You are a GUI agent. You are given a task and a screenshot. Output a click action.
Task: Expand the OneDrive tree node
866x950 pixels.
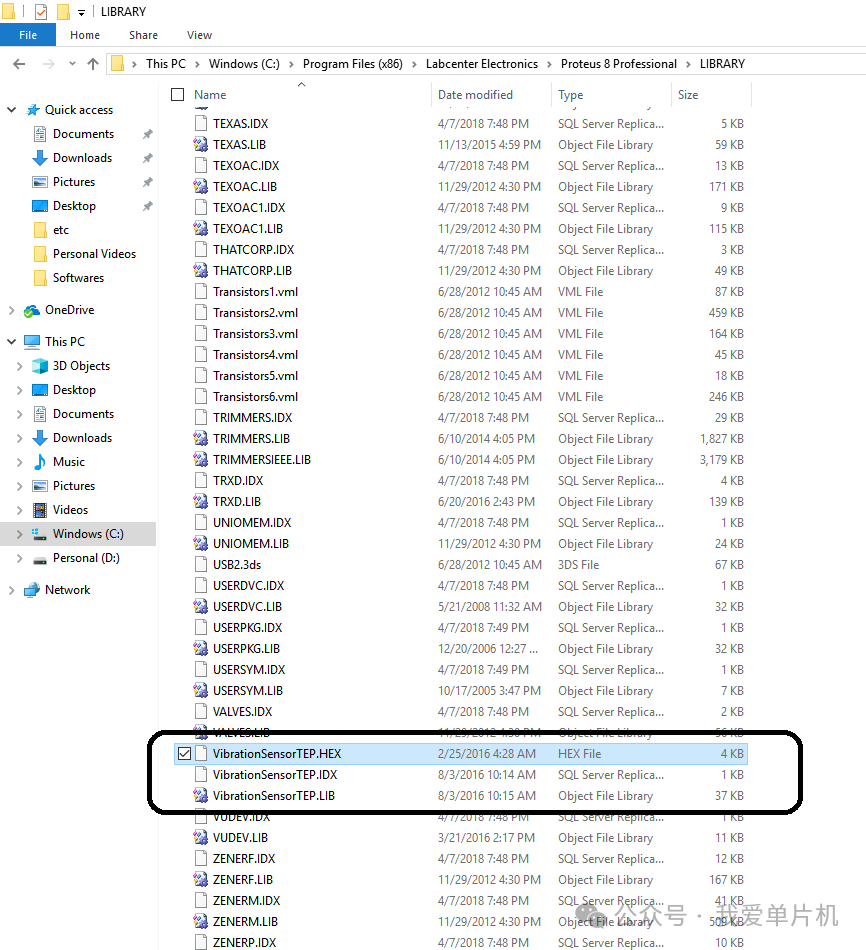pos(12,310)
